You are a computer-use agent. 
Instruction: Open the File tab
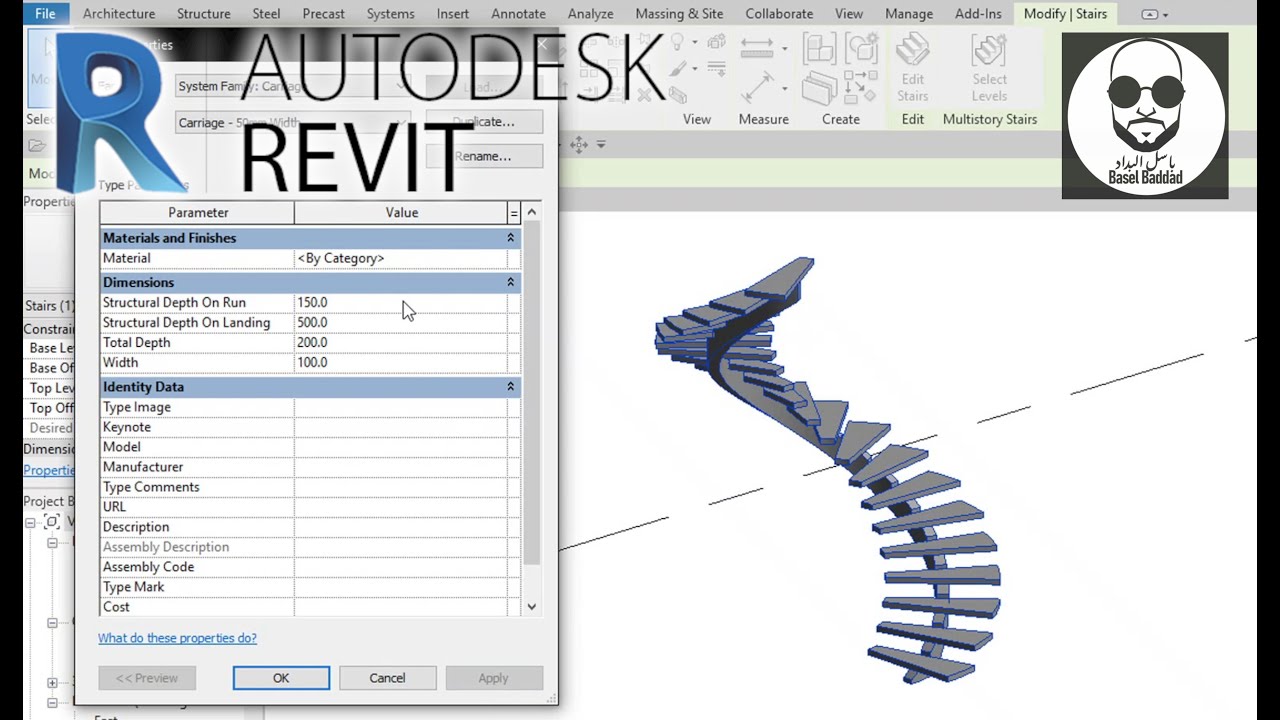click(x=45, y=14)
